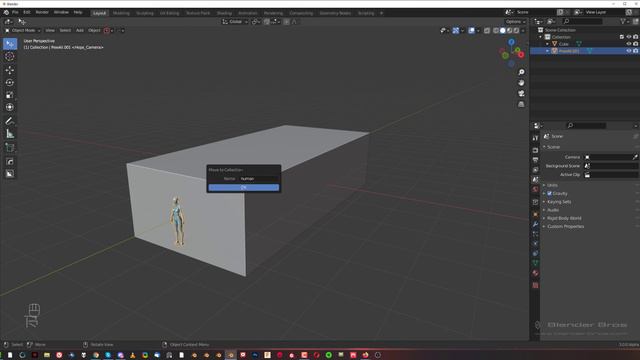640x360 pixels.
Task: Click blue Z axis on navigation gizmo
Action: coord(511,42)
